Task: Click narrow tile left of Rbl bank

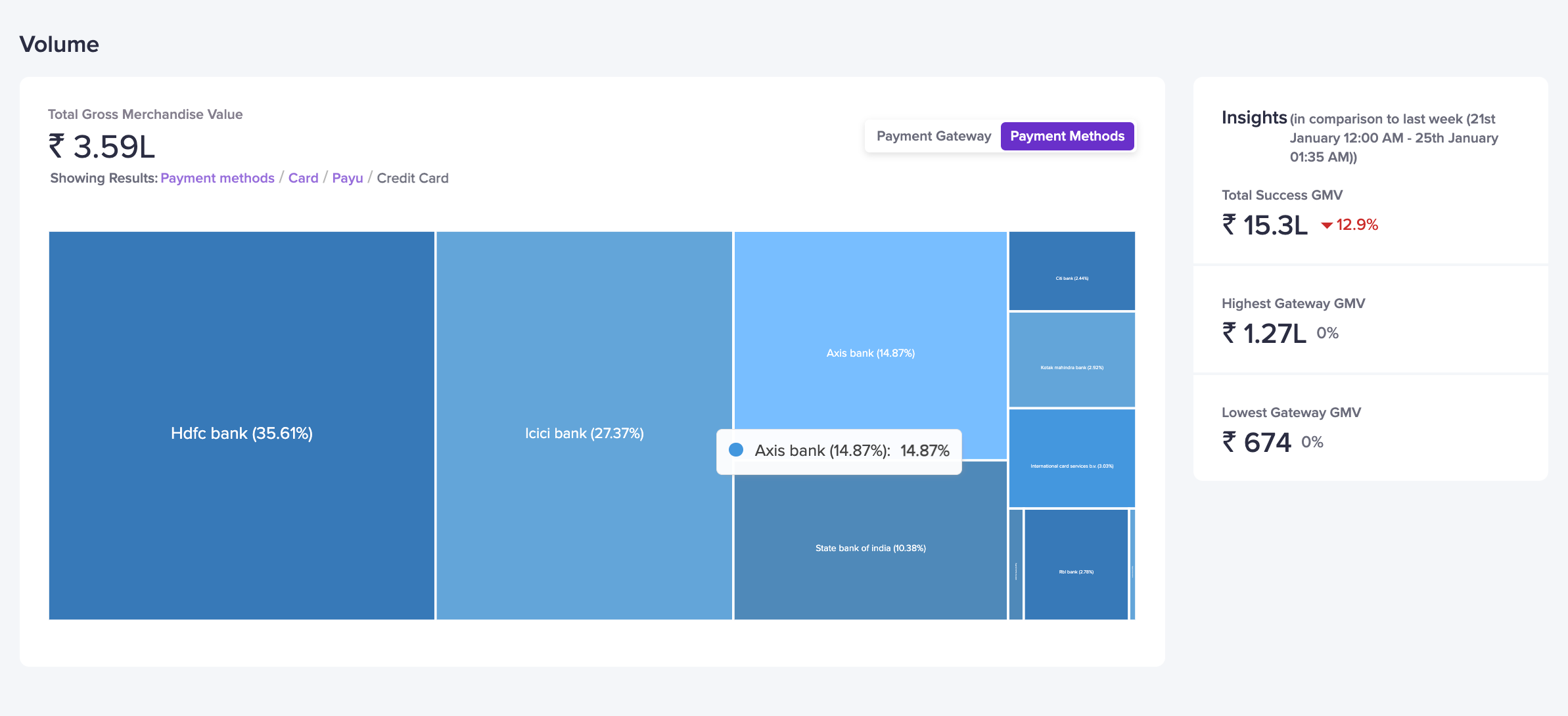Action: click(x=1015, y=564)
